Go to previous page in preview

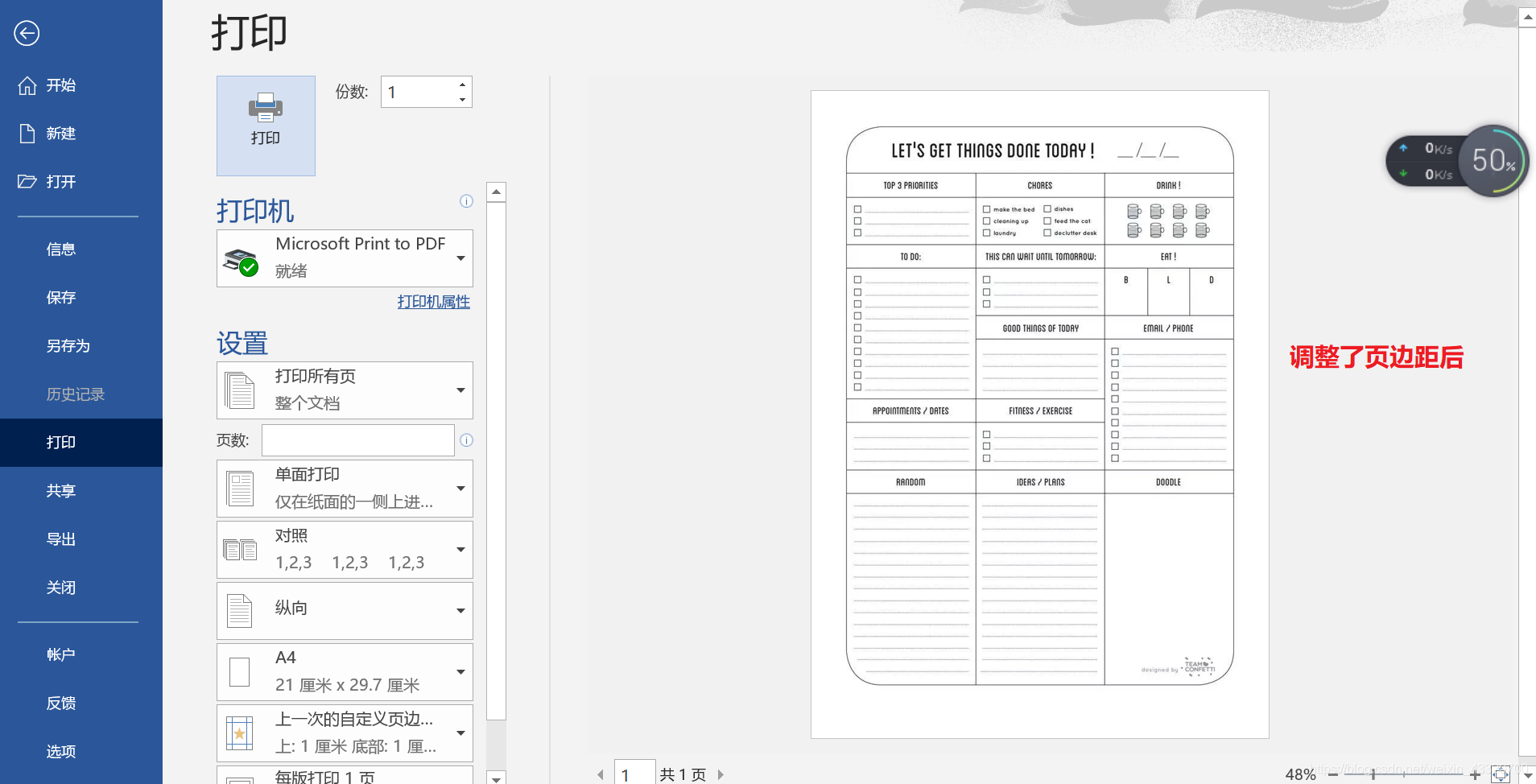[x=601, y=774]
